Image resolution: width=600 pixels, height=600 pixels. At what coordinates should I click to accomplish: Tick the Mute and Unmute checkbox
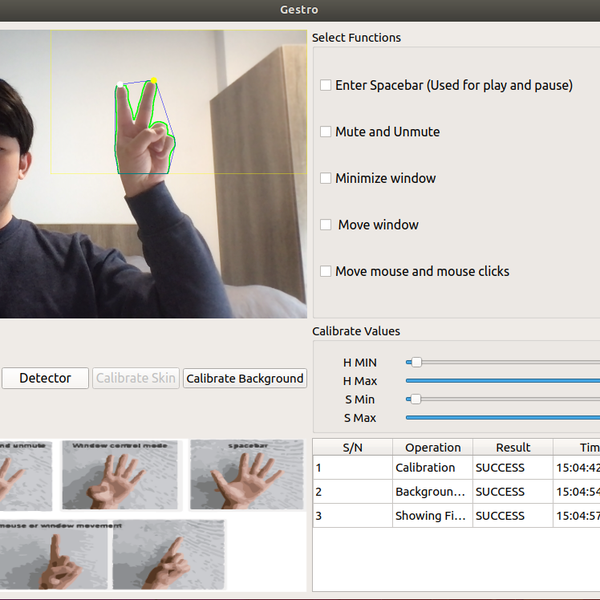[x=326, y=132]
